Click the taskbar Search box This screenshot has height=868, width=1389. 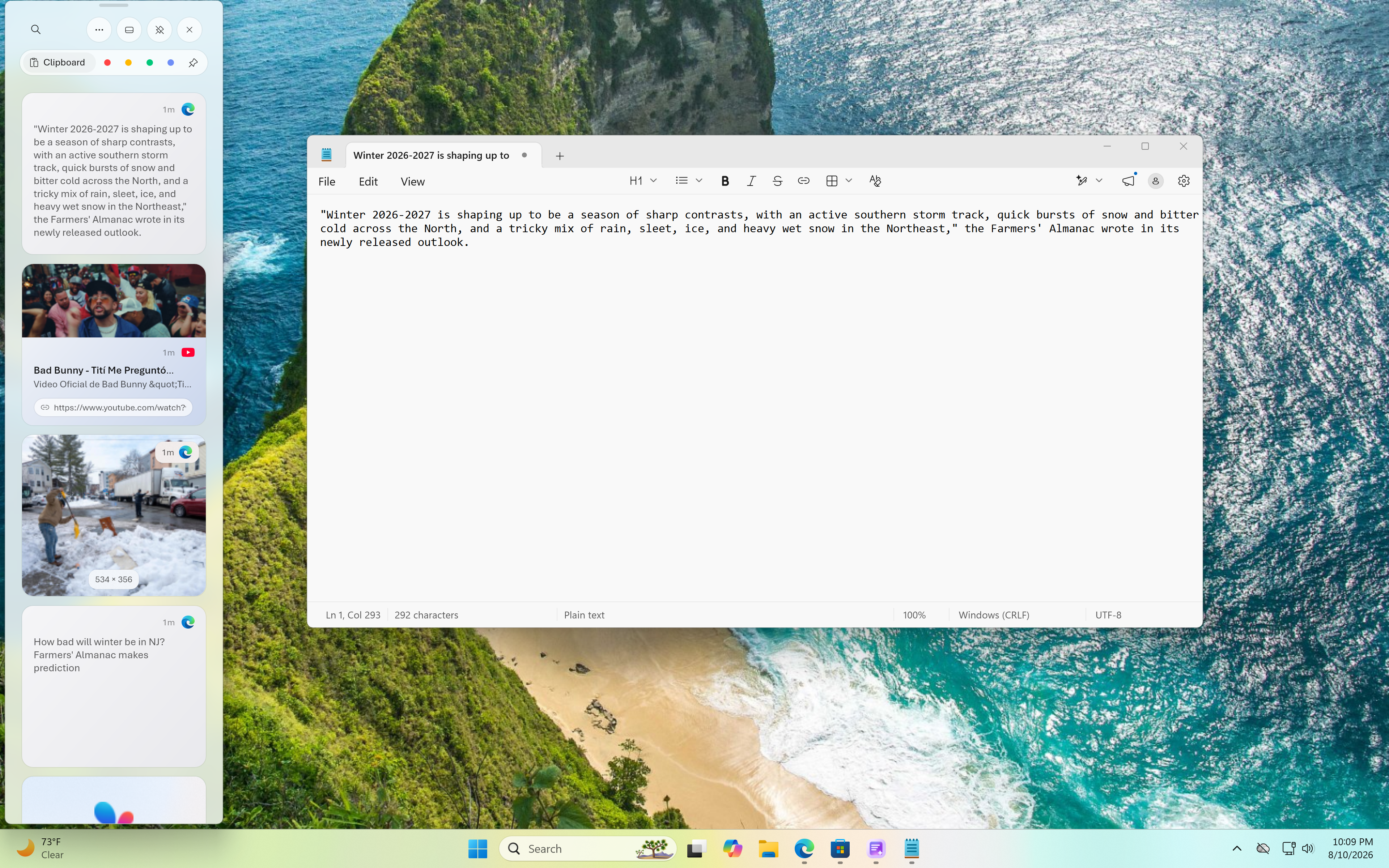[588, 848]
